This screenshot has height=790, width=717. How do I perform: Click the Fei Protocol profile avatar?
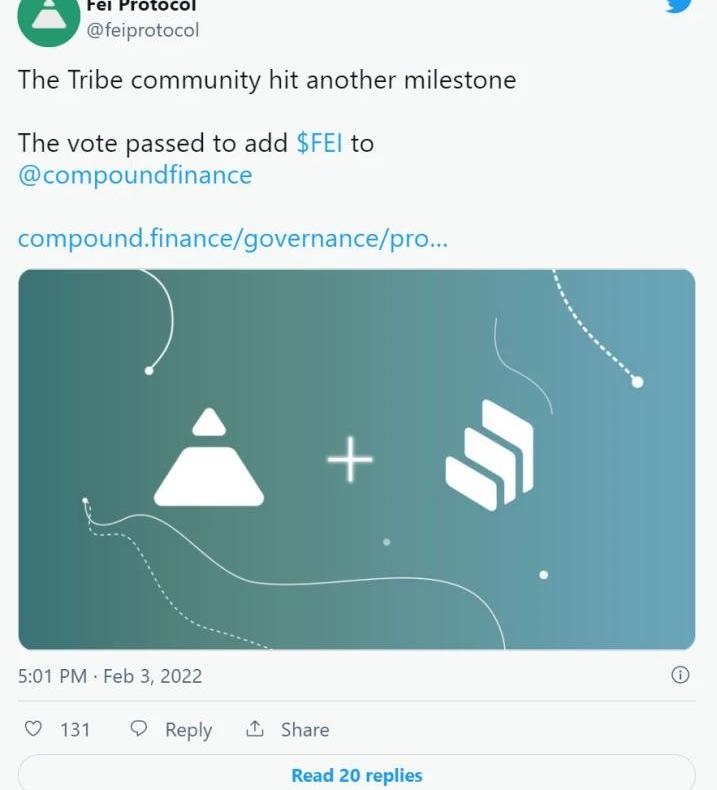point(48,20)
